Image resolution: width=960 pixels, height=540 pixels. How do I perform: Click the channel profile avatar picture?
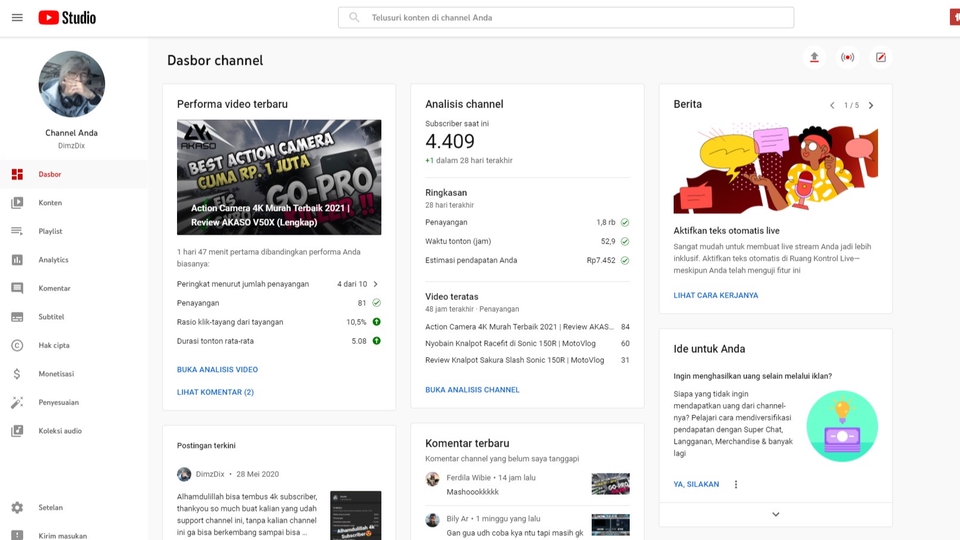click(72, 84)
